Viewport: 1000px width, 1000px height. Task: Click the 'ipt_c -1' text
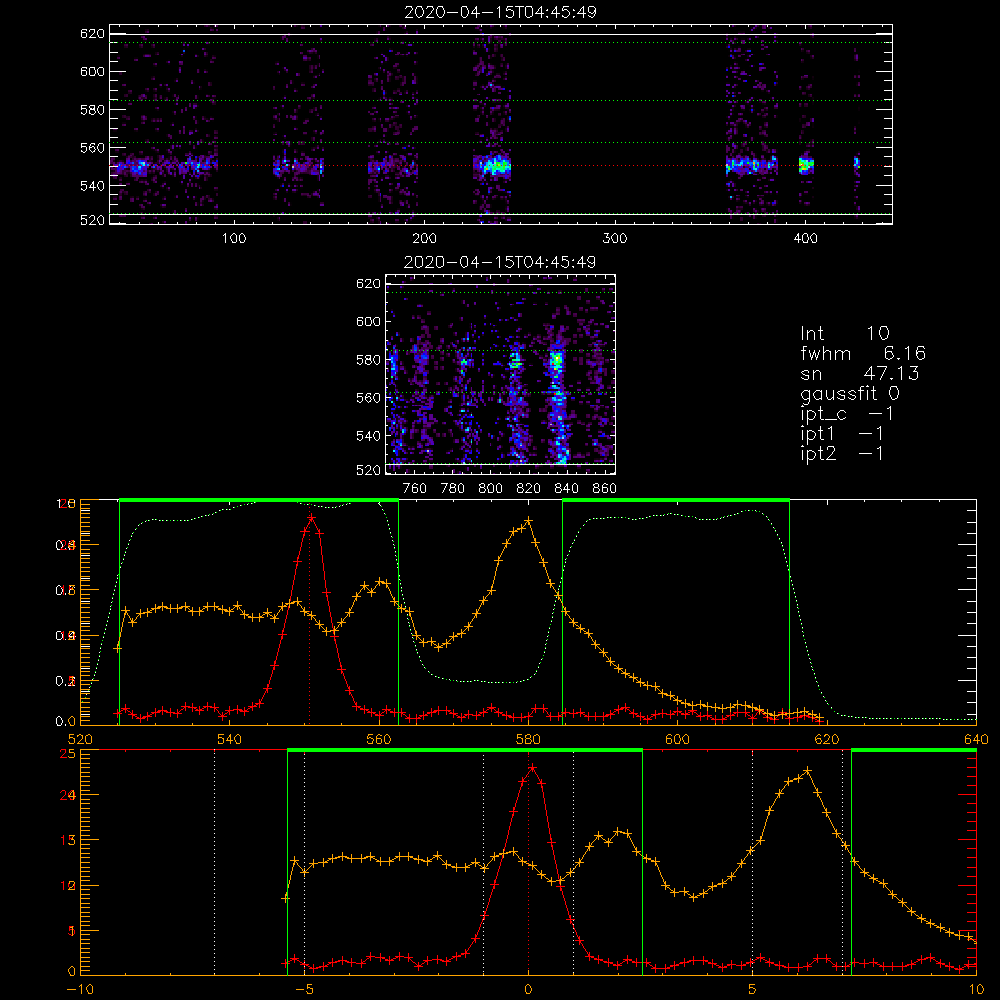coord(847,415)
